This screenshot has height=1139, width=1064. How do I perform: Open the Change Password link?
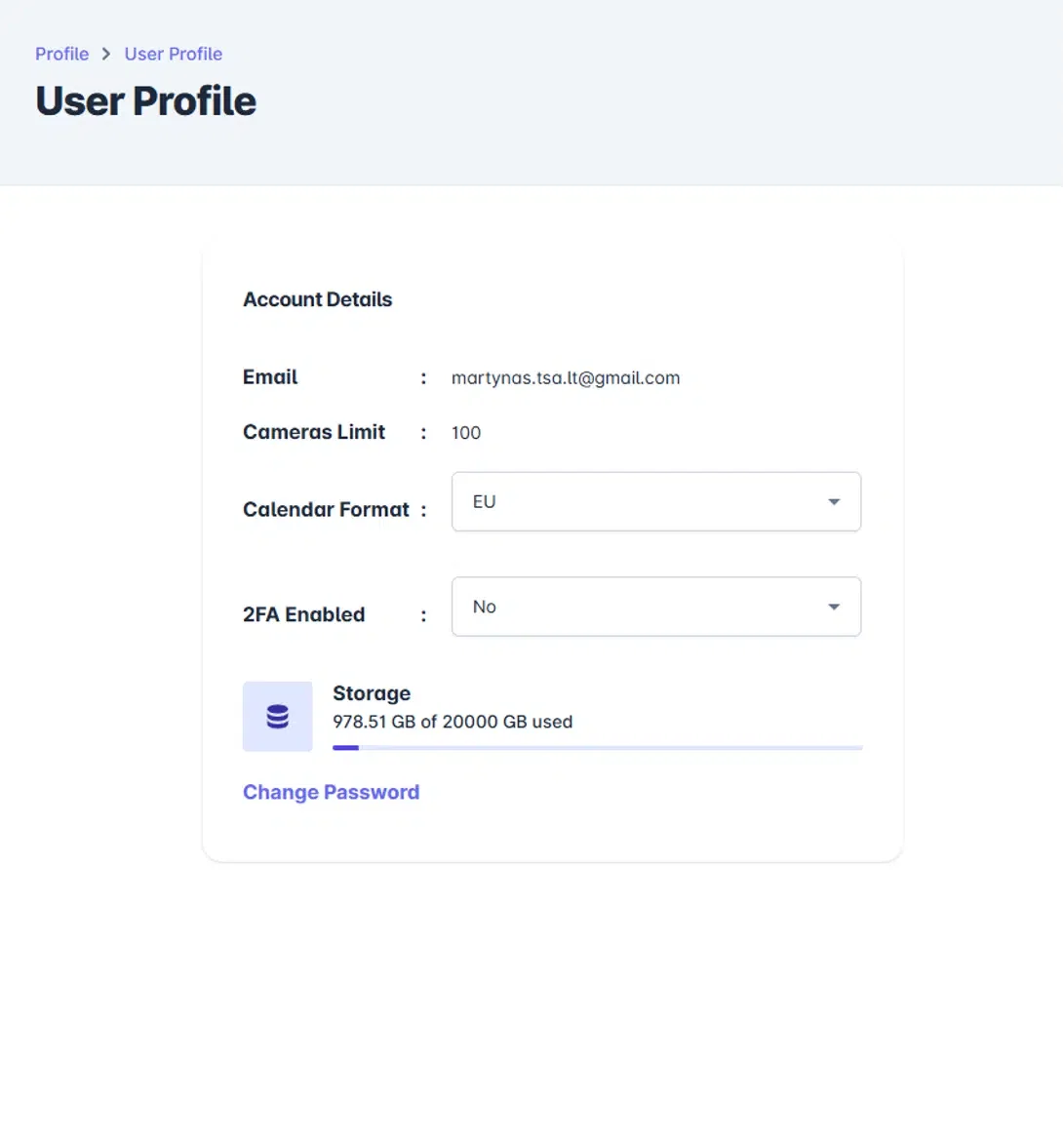click(331, 792)
